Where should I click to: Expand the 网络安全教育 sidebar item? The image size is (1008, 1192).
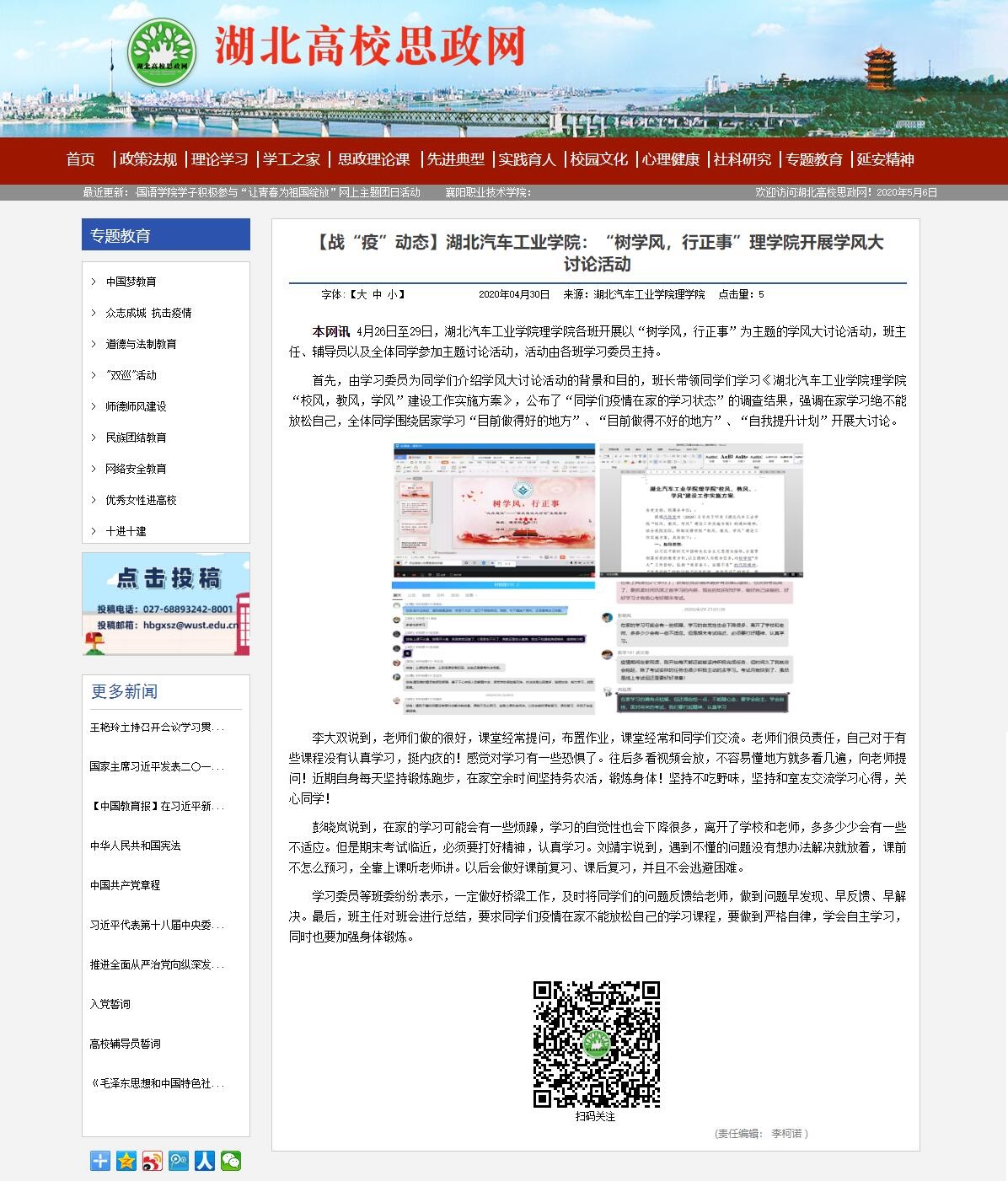point(136,469)
